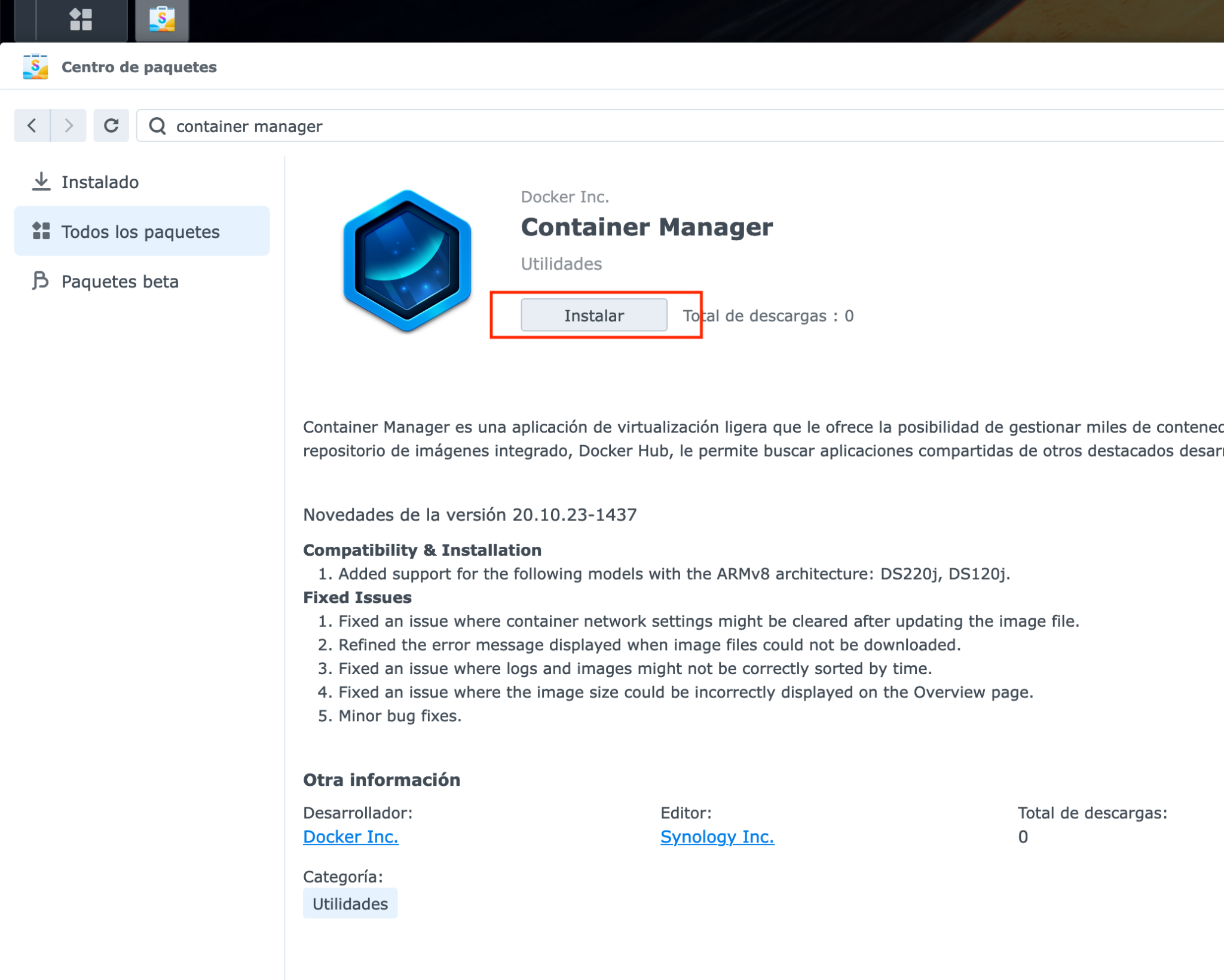Go forward with the right arrow button
Image resolution: width=1224 pixels, height=980 pixels.
(69, 125)
